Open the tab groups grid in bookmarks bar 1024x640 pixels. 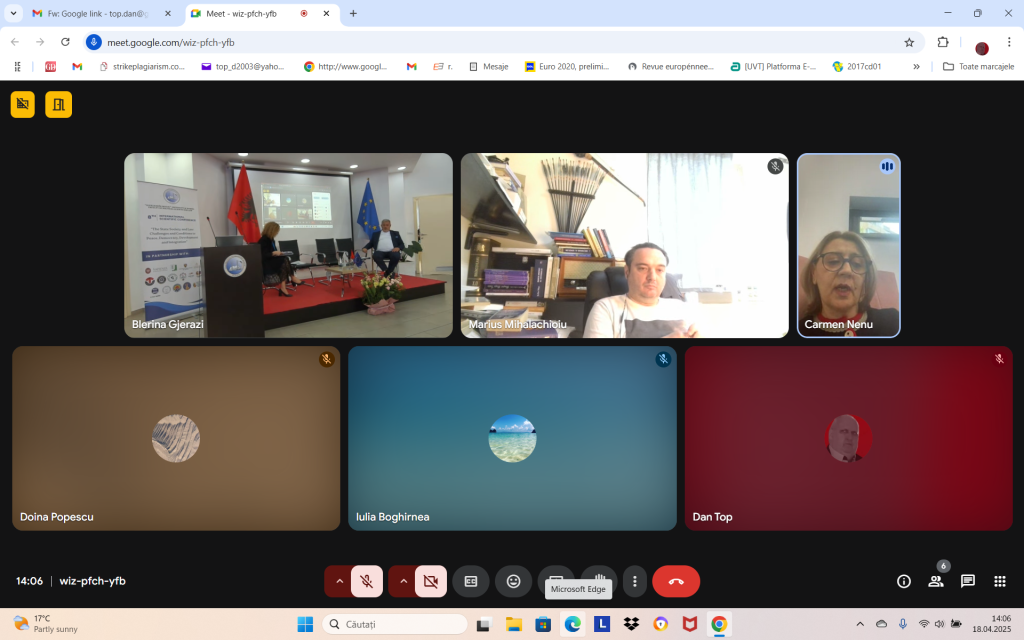pyautogui.click(x=18, y=67)
